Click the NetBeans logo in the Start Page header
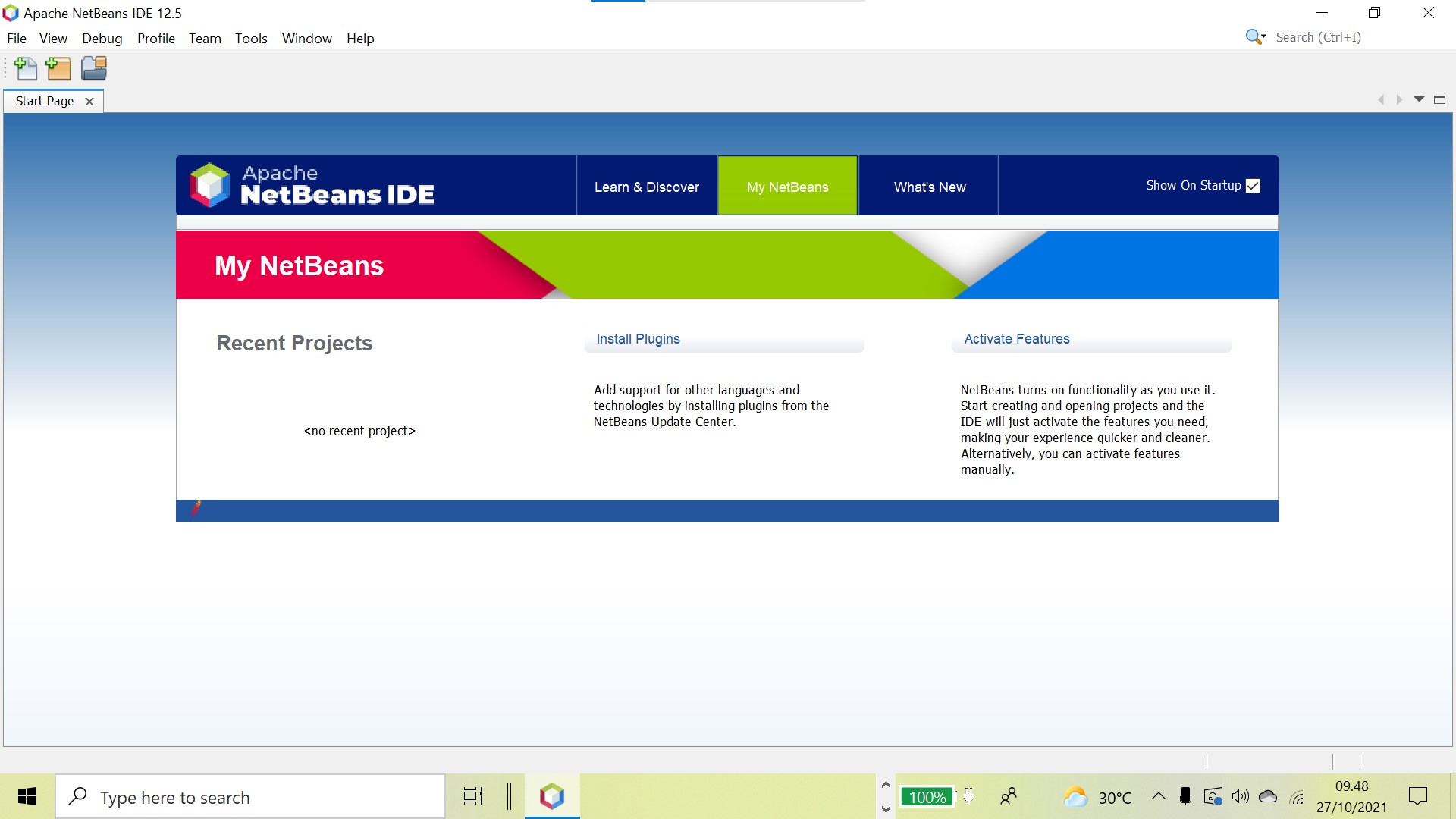The width and height of the screenshot is (1456, 819). coord(210,184)
